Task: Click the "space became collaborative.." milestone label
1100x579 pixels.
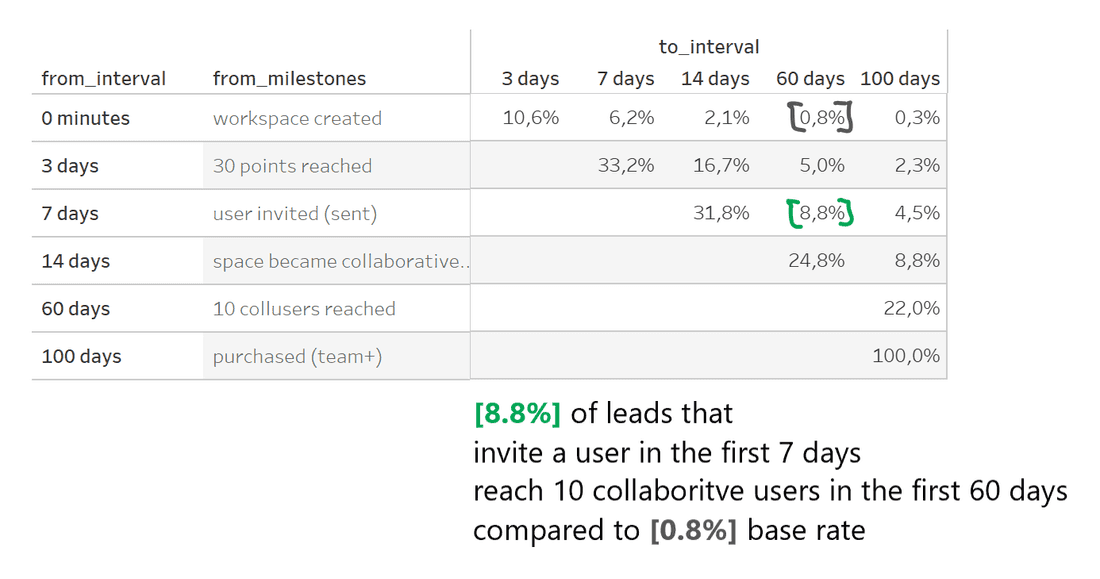Action: click(x=341, y=261)
